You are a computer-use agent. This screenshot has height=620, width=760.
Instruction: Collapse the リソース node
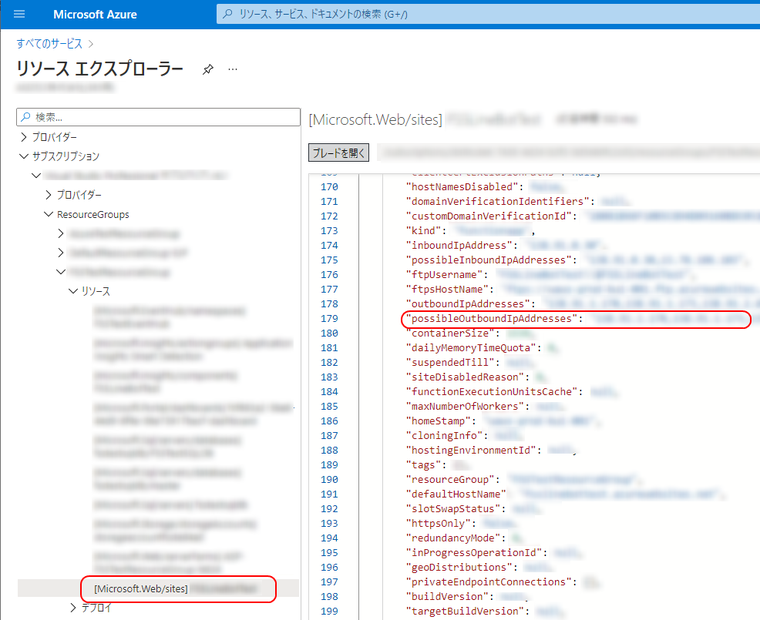point(73,291)
